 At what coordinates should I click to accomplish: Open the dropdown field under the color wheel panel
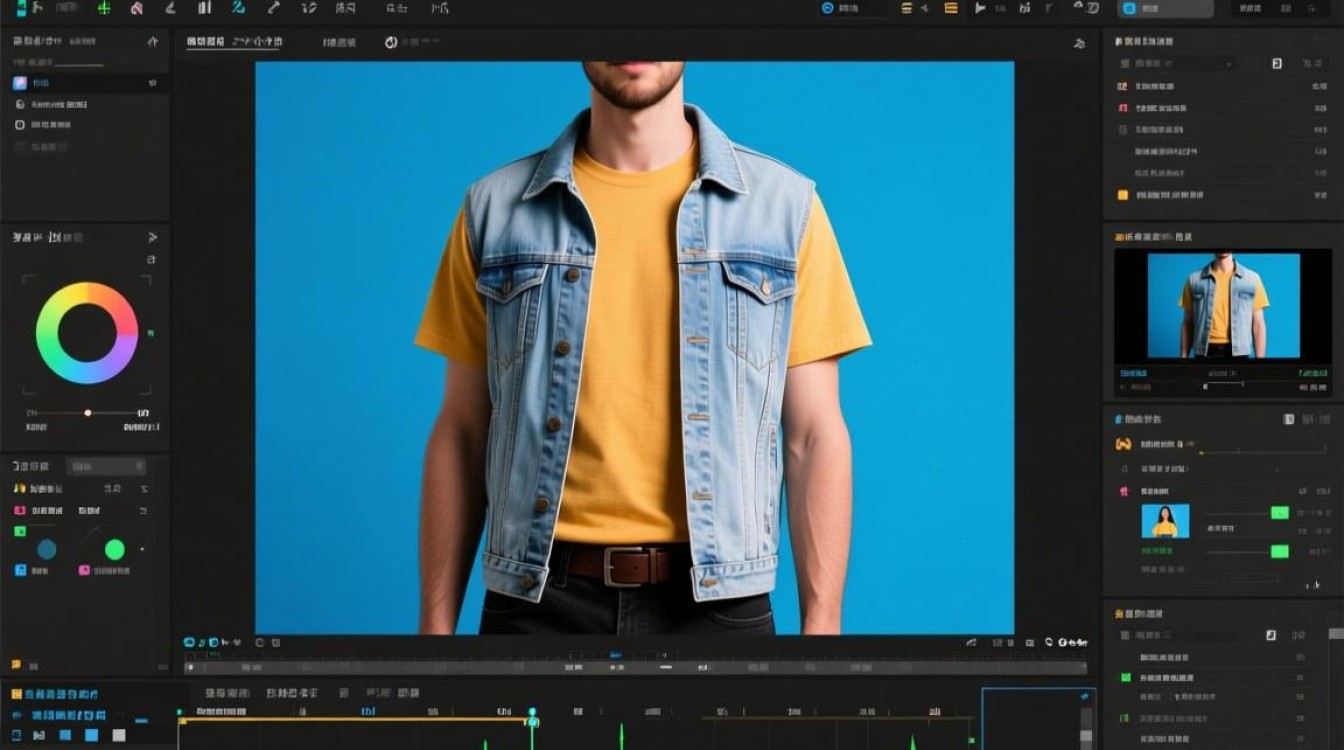[106, 466]
